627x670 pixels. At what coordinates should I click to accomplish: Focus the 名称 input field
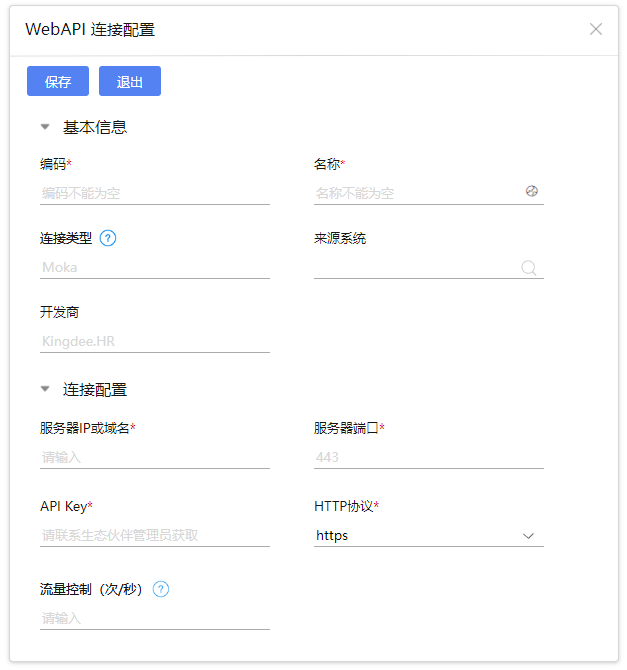(416, 193)
